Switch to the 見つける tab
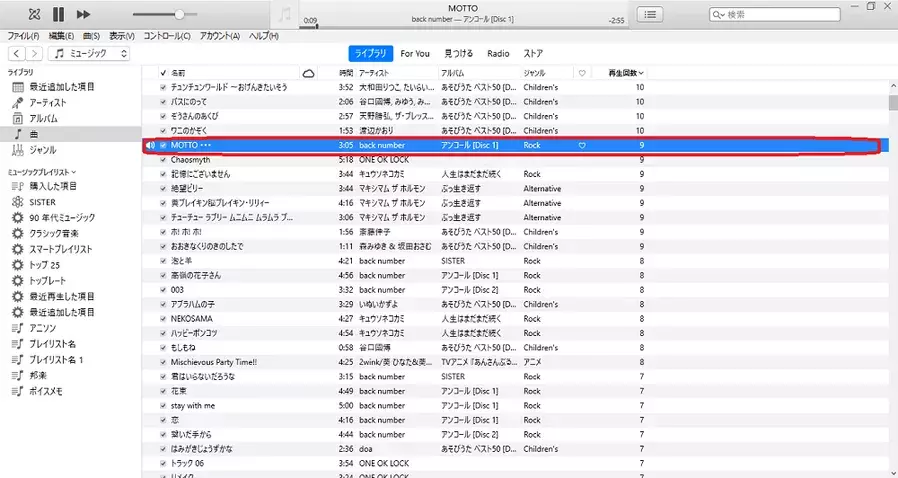The height and width of the screenshot is (478, 898). tap(459, 53)
